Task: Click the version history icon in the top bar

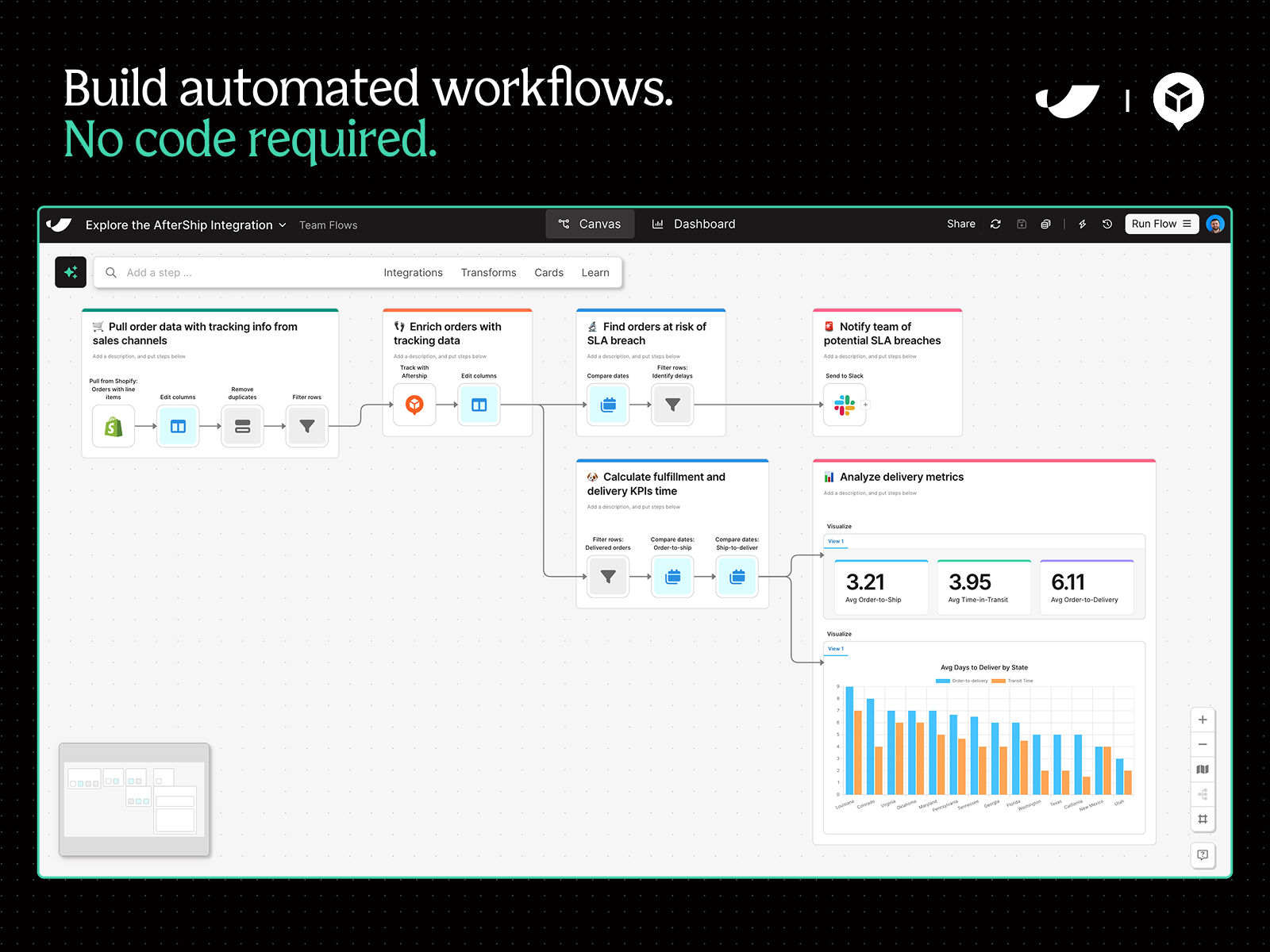Action: coord(1106,224)
